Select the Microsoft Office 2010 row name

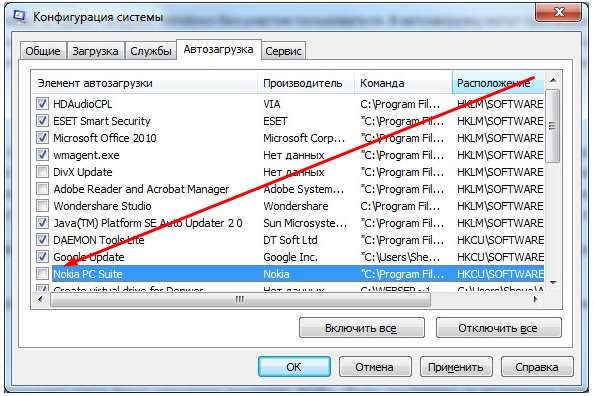[x=105, y=138]
